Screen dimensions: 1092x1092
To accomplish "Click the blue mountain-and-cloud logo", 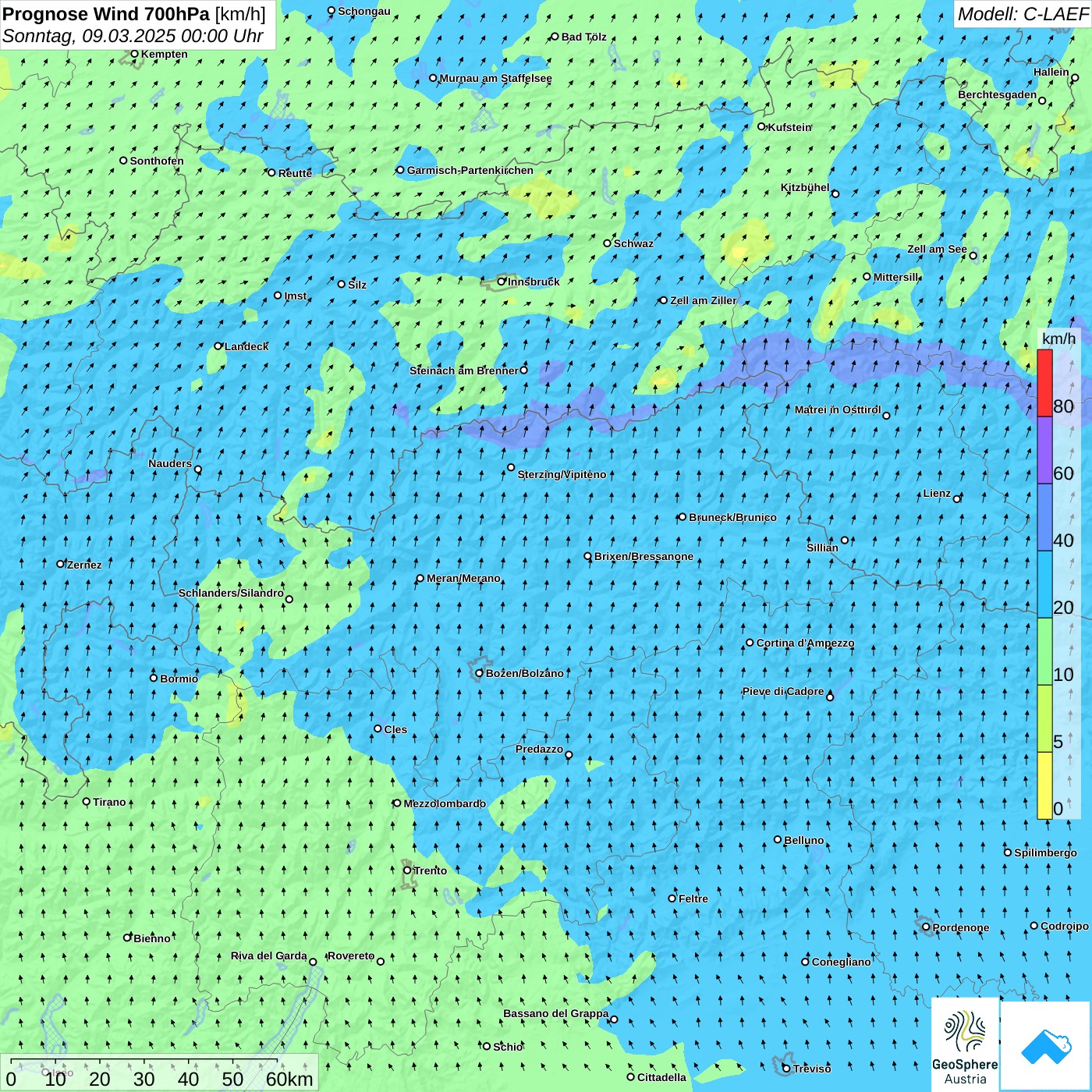I will click(x=1046, y=1046).
